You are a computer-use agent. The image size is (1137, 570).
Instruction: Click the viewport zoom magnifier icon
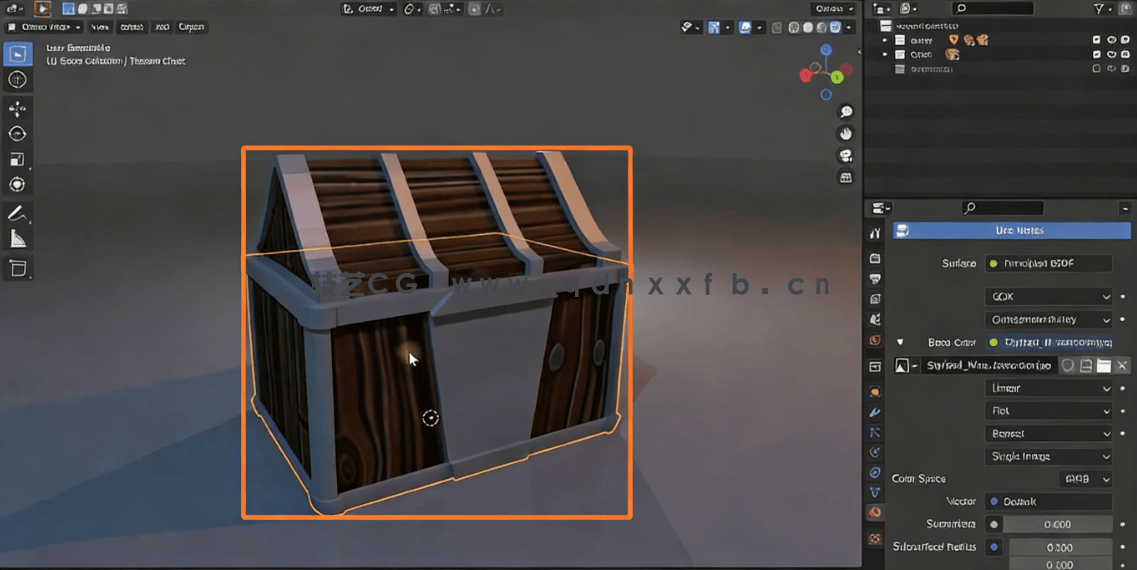tap(845, 111)
